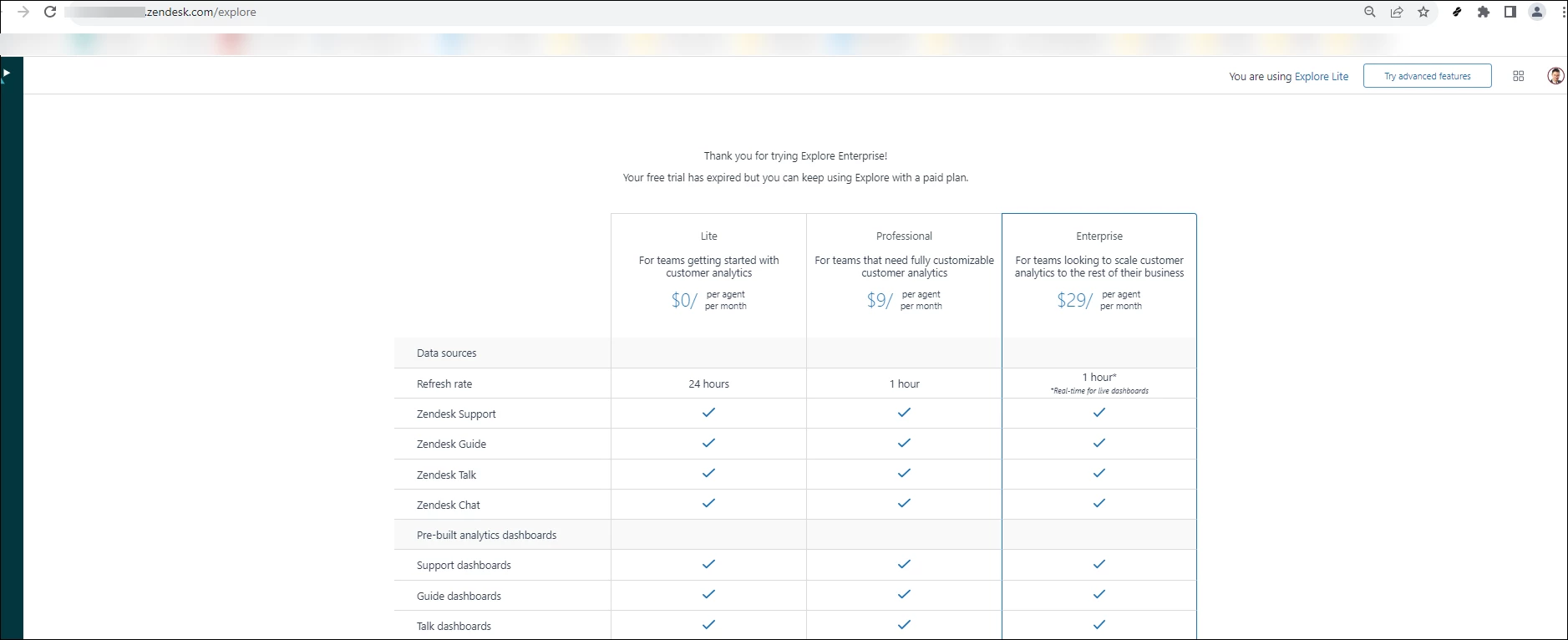This screenshot has width=1568, height=640.
Task: Click the zoom magnifier icon in address bar
Action: point(1370,13)
